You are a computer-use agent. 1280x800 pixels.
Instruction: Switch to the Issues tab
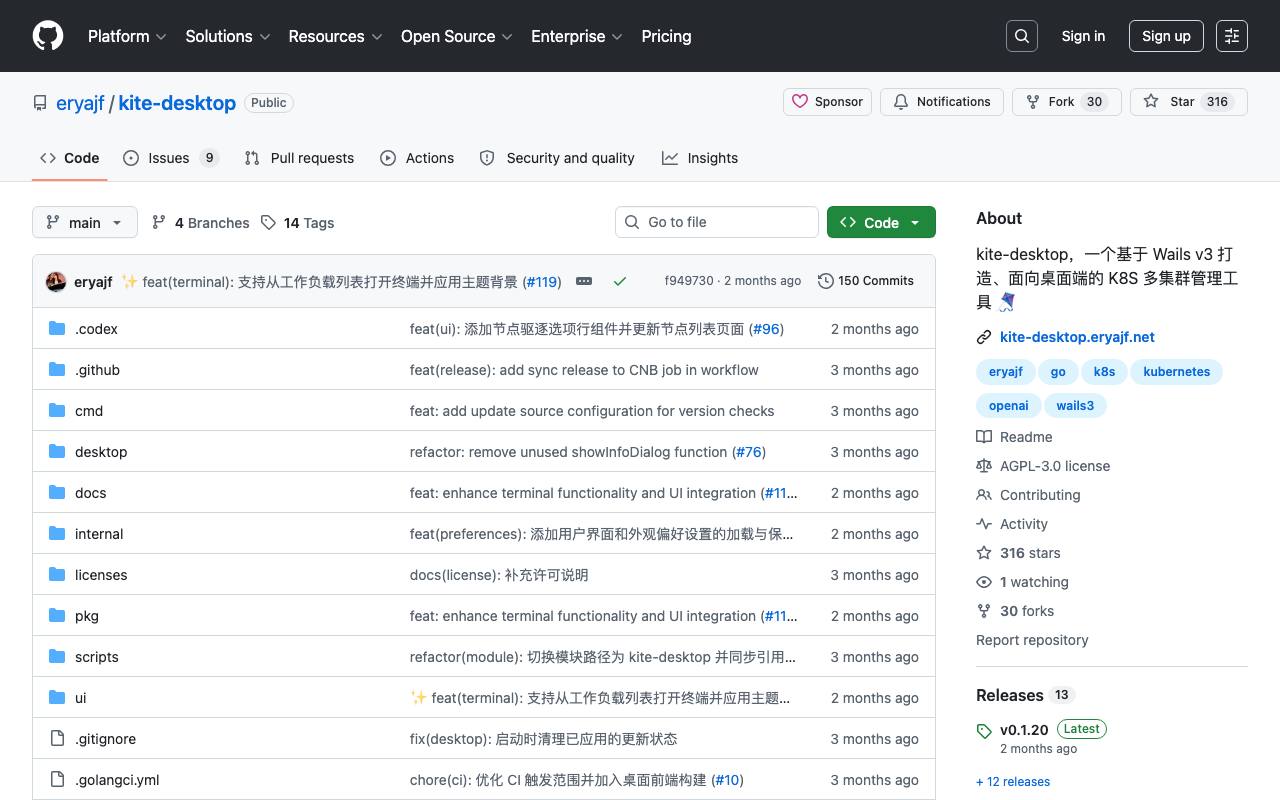(x=171, y=158)
